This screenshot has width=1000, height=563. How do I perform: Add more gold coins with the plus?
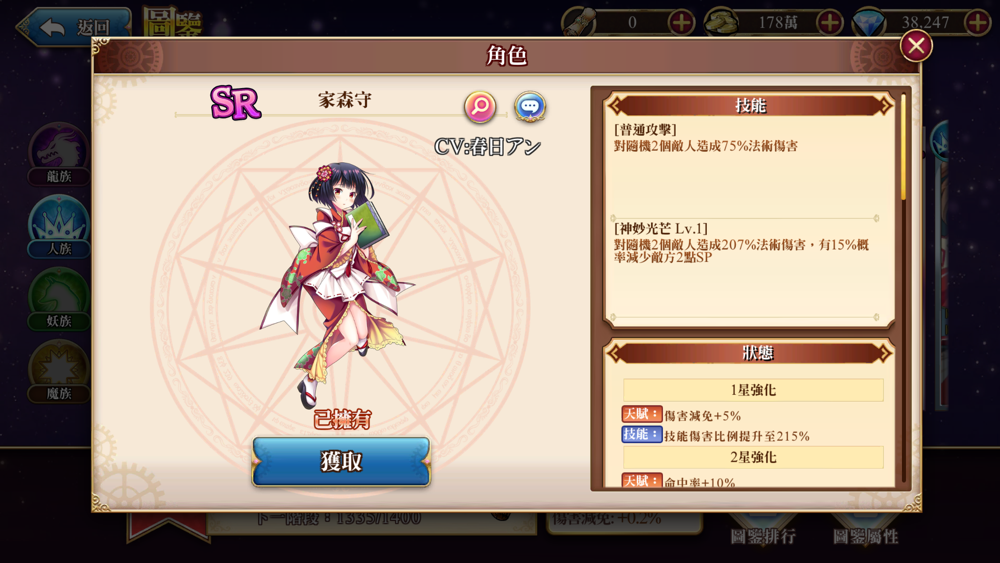tap(829, 22)
